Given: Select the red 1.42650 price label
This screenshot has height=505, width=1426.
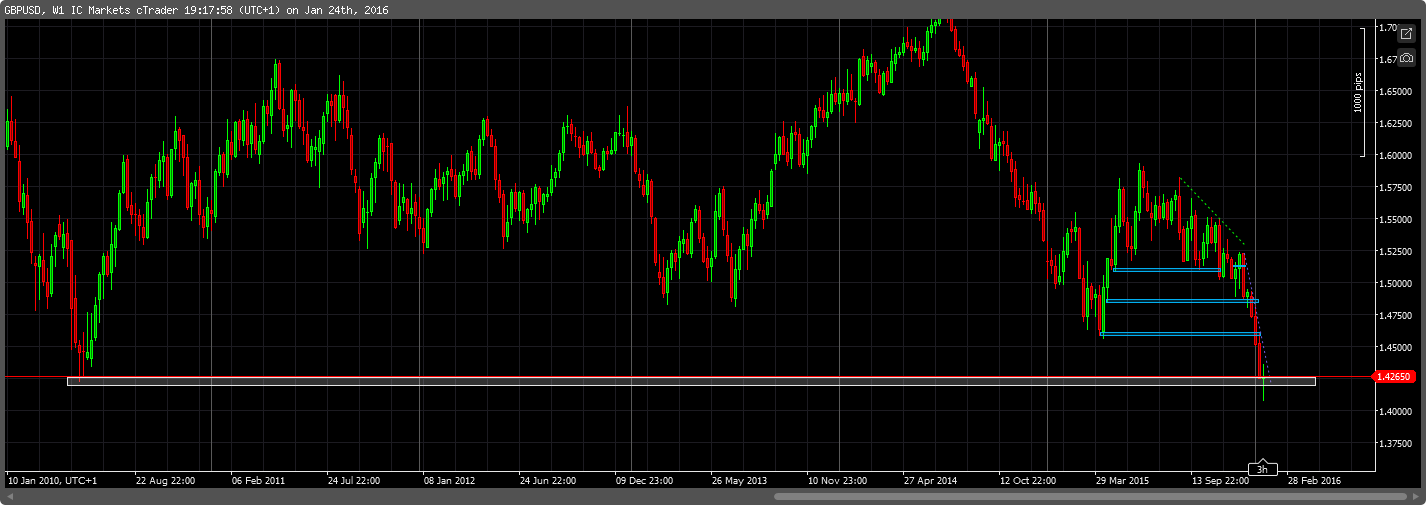Looking at the screenshot, I should [x=1393, y=377].
